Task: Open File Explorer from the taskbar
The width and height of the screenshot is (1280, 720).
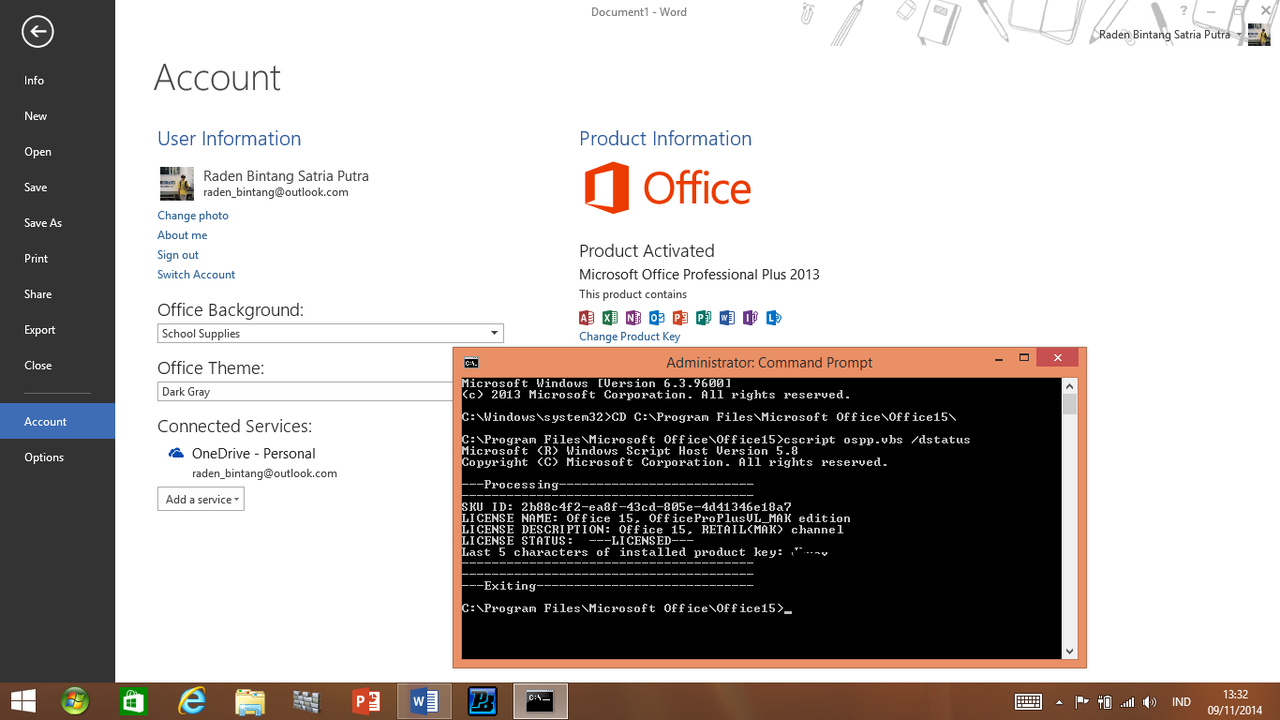Action: click(x=250, y=701)
